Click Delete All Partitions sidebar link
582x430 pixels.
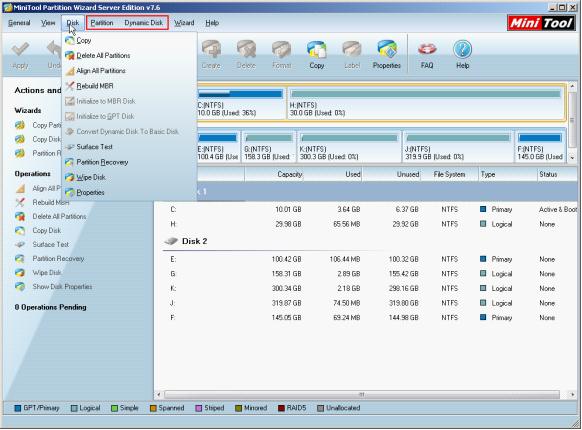(59, 216)
